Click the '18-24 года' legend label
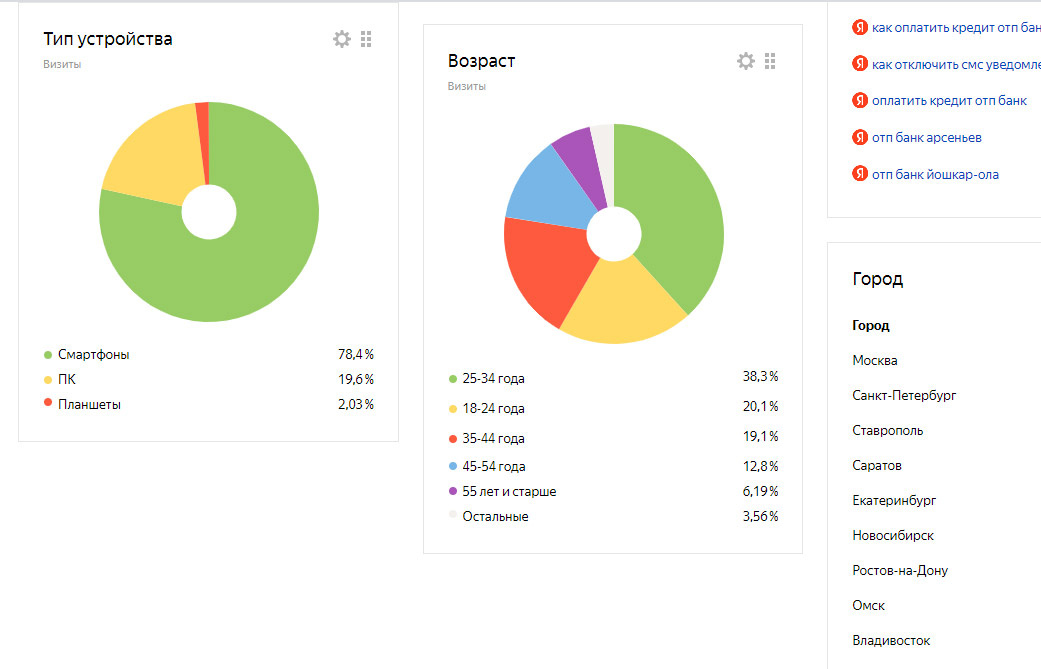The image size is (1041, 669). [493, 408]
